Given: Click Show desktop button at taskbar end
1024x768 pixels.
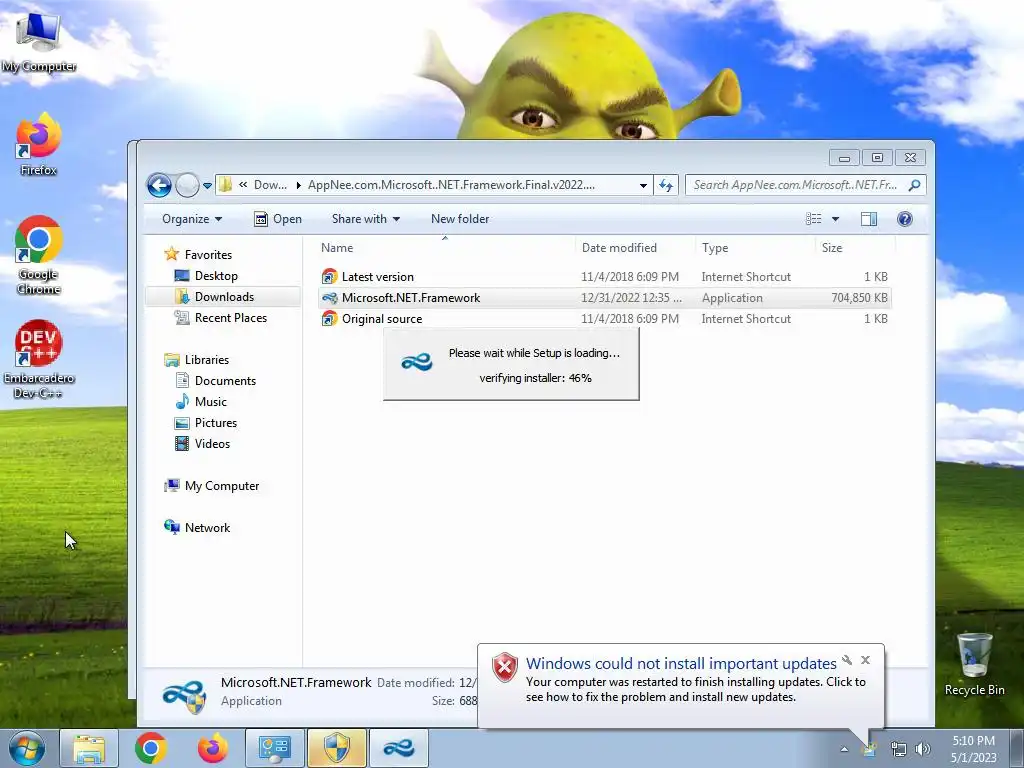Looking at the screenshot, I should pos(1017,748).
